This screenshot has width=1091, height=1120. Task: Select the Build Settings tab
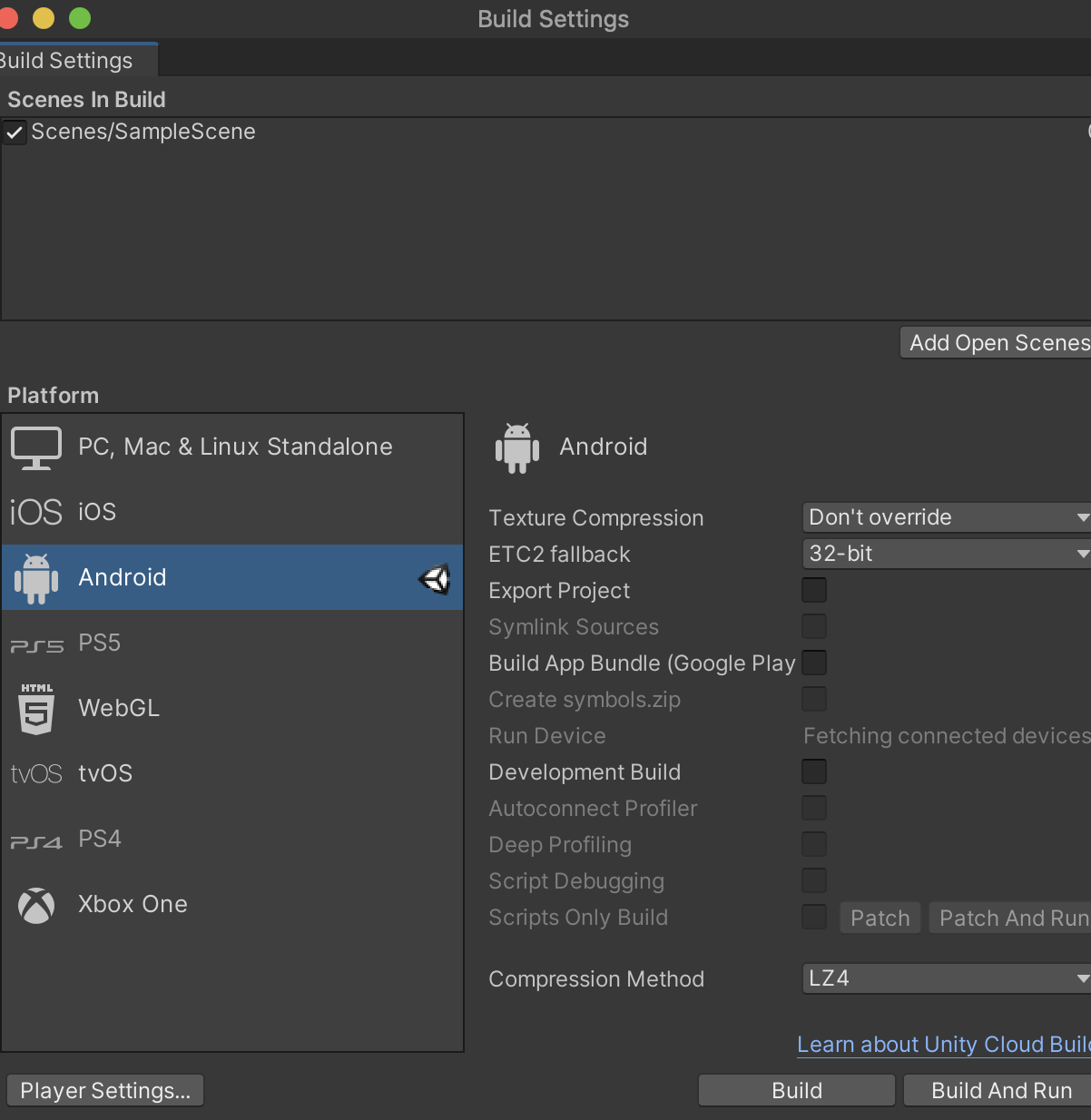[77, 61]
